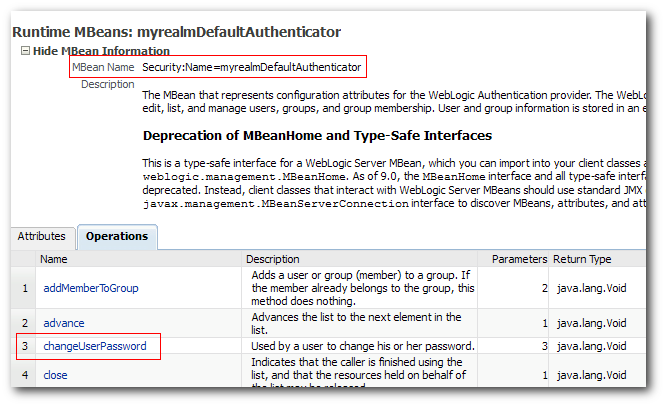This screenshot has width=665, height=406.
Task: Select row number 2 cell
Action: coord(25,323)
